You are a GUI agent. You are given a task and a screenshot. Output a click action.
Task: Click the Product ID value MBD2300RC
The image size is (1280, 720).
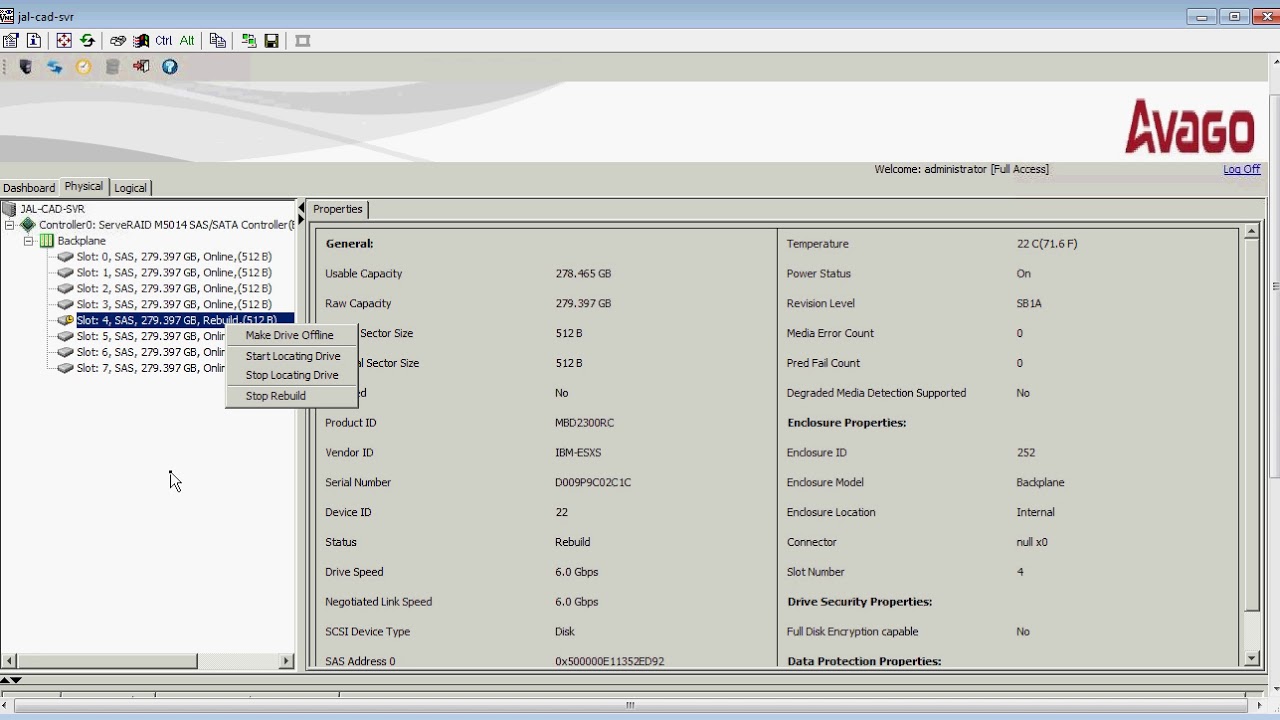584,423
